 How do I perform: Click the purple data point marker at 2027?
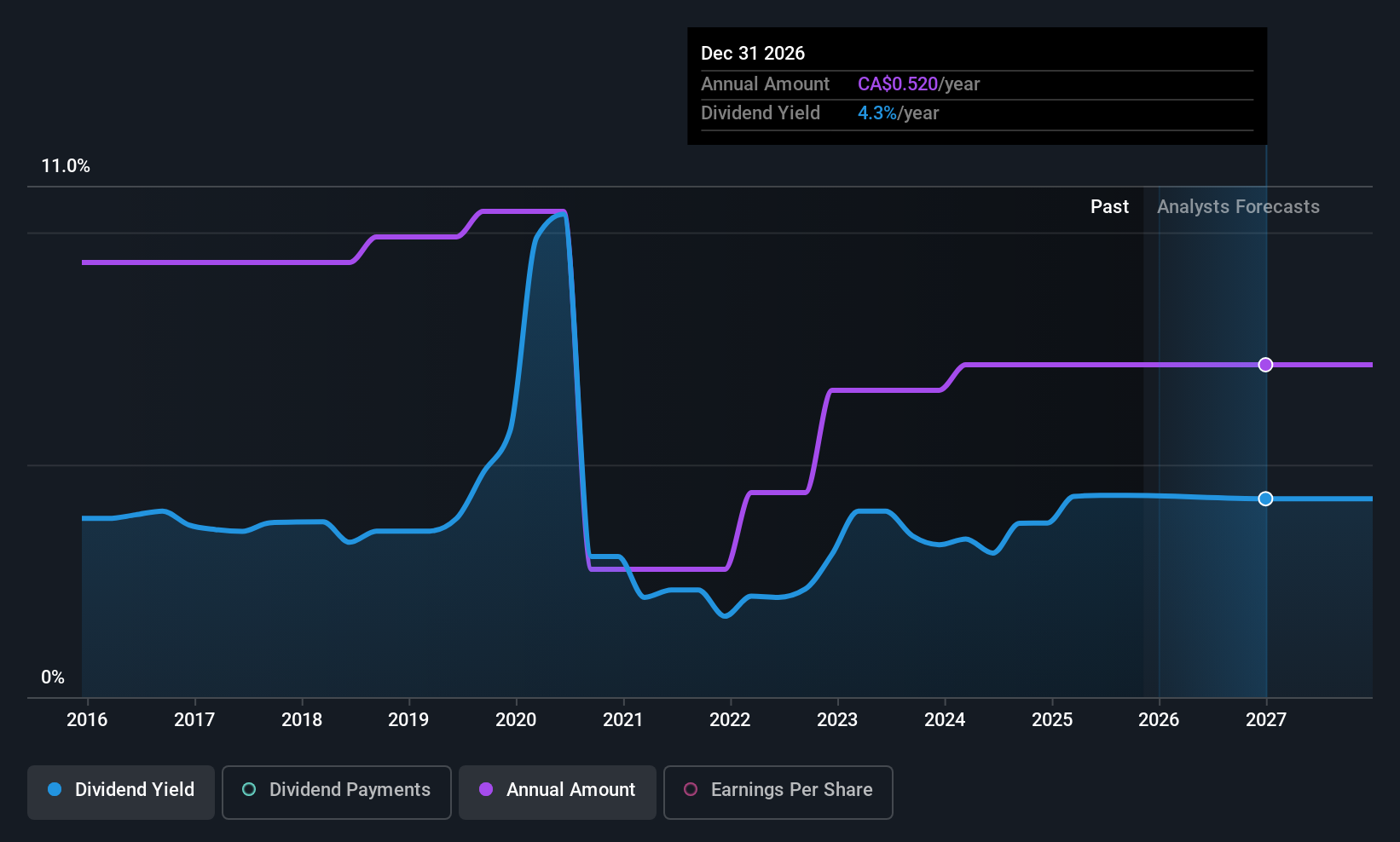click(1265, 365)
